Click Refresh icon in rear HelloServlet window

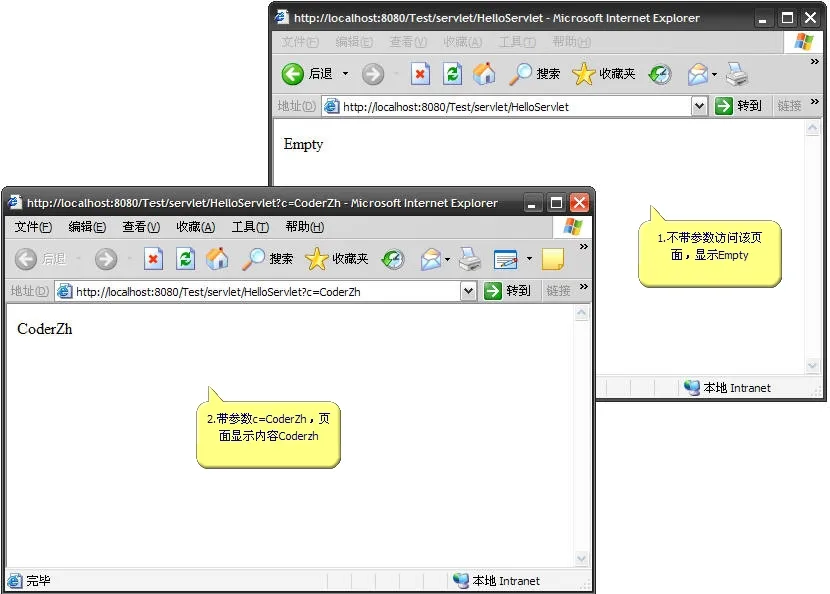[x=452, y=74]
